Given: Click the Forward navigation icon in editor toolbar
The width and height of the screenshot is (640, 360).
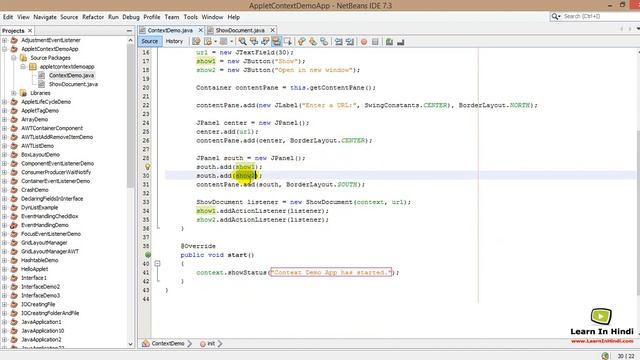Looking at the screenshot, I should pyautogui.click(x=223, y=42).
